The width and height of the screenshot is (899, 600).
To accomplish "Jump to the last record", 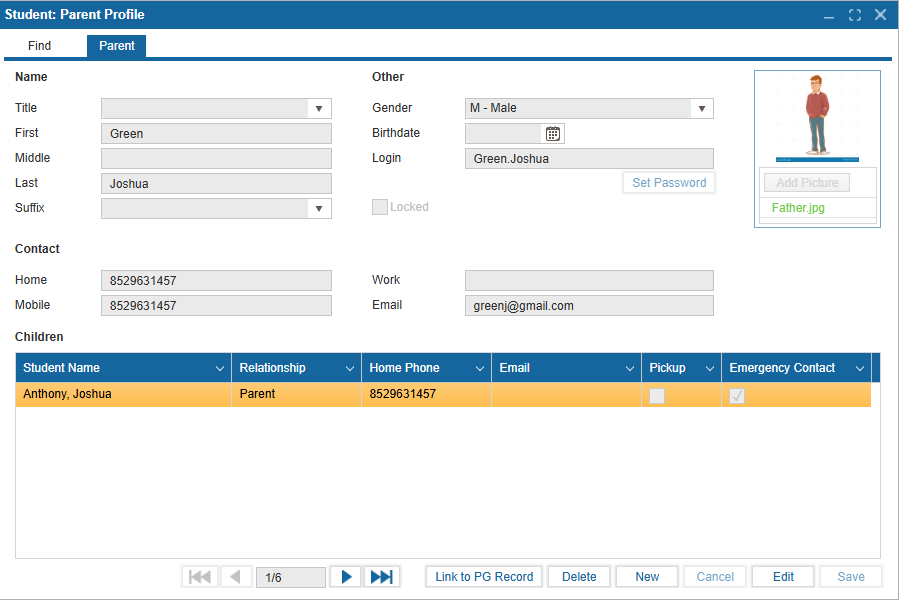I will [x=381, y=577].
